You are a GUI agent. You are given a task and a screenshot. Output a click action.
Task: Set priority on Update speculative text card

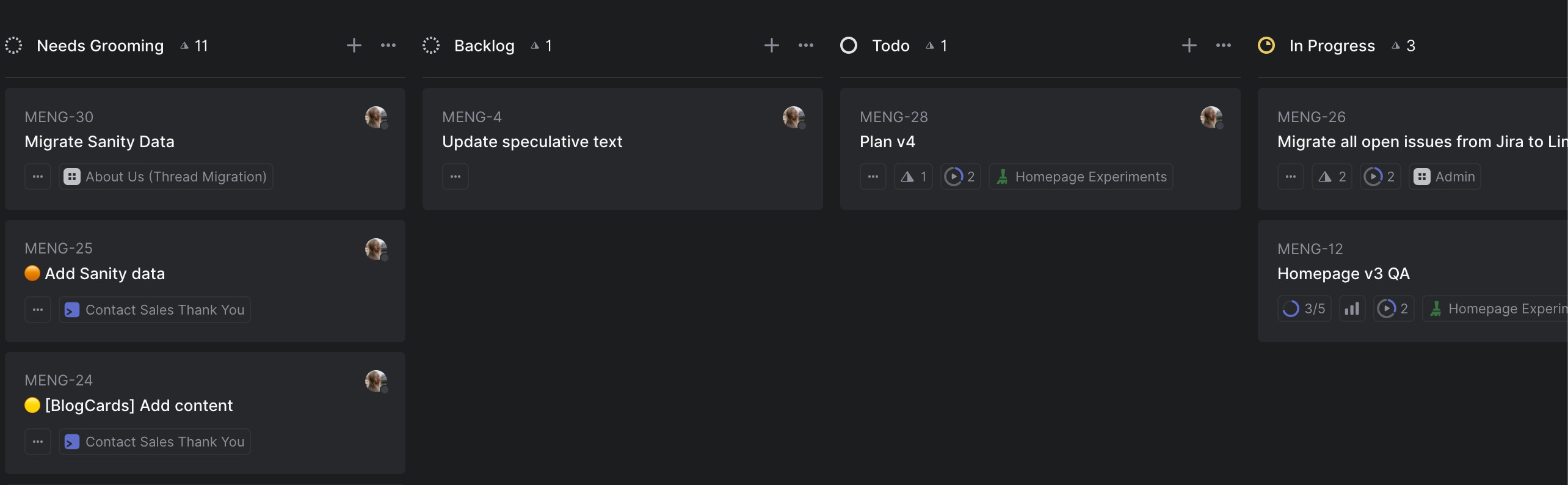pyautogui.click(x=456, y=177)
